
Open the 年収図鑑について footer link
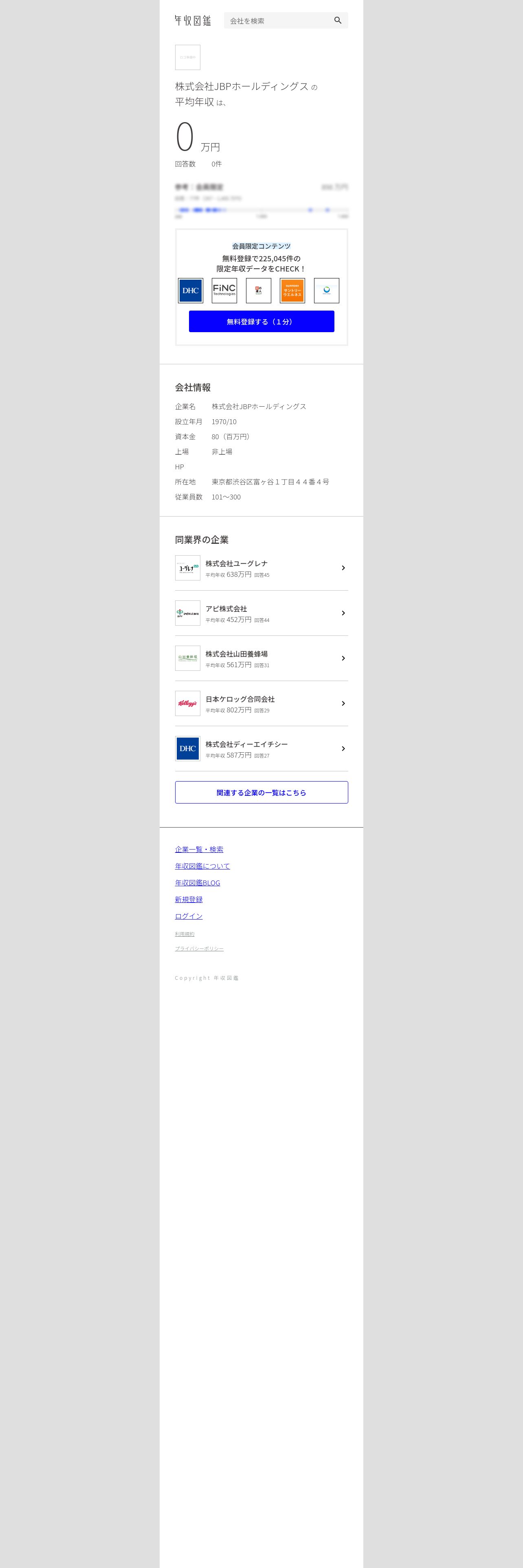202,865
